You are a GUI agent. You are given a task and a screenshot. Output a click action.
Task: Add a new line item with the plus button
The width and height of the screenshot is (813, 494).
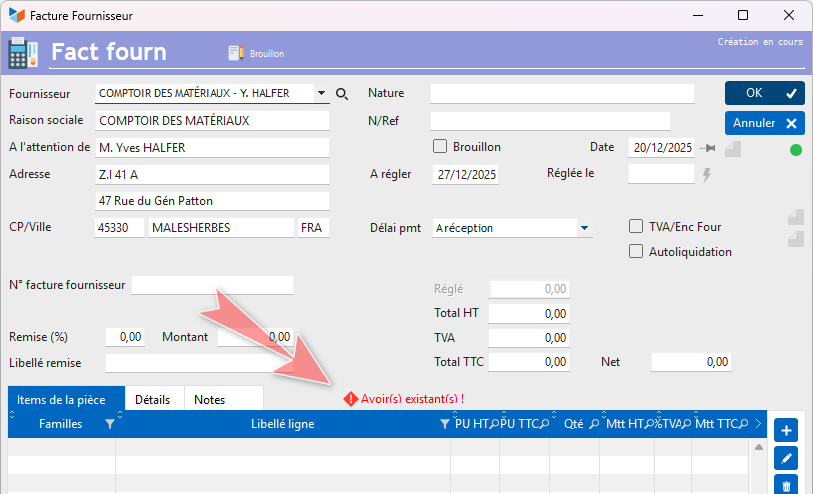click(786, 431)
